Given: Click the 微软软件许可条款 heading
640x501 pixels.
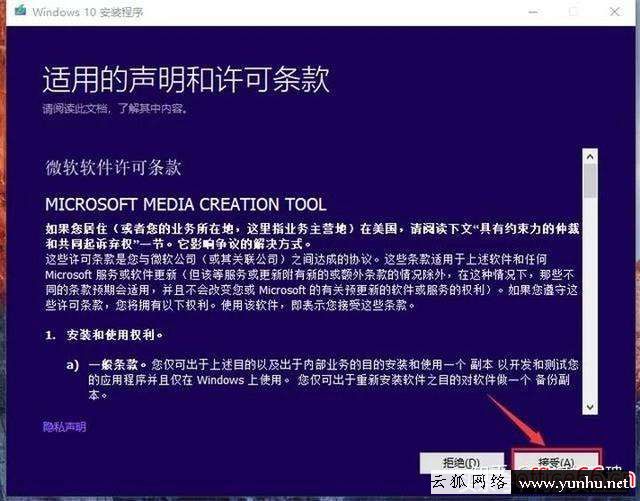Looking at the screenshot, I should 113,167.
